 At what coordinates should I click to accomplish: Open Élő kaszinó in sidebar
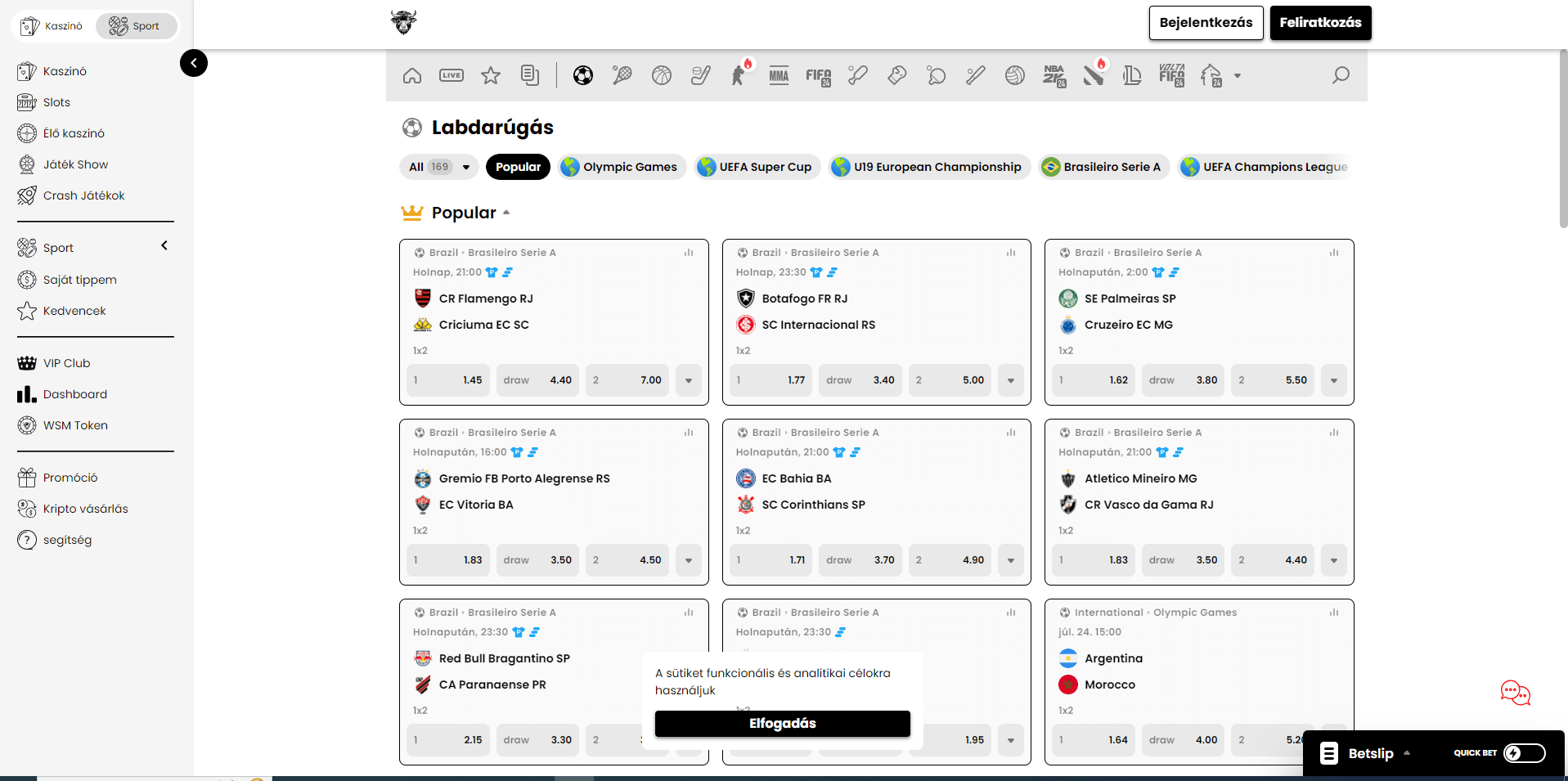click(74, 133)
